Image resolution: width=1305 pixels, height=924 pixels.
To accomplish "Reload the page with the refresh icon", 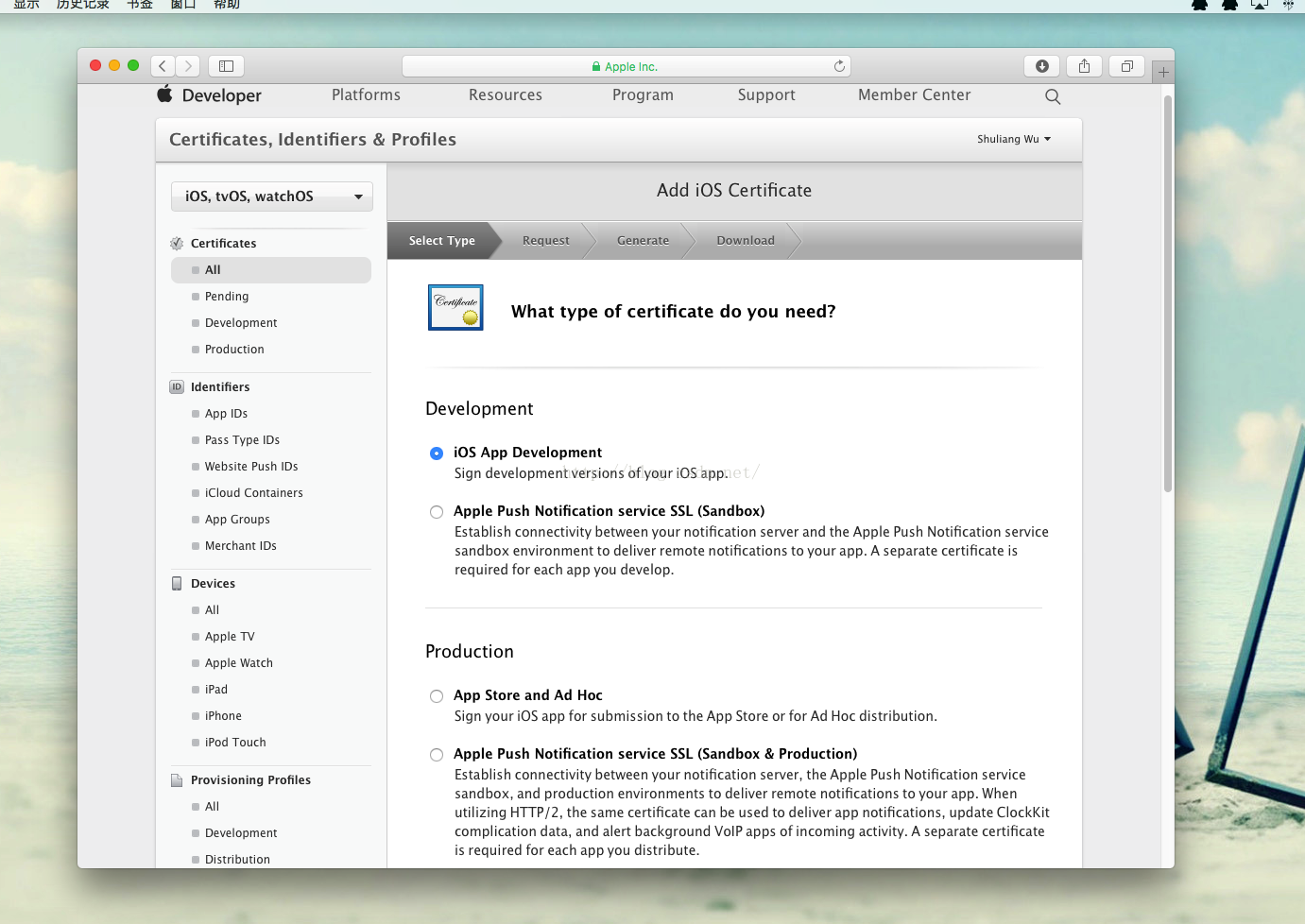I will coord(839,66).
